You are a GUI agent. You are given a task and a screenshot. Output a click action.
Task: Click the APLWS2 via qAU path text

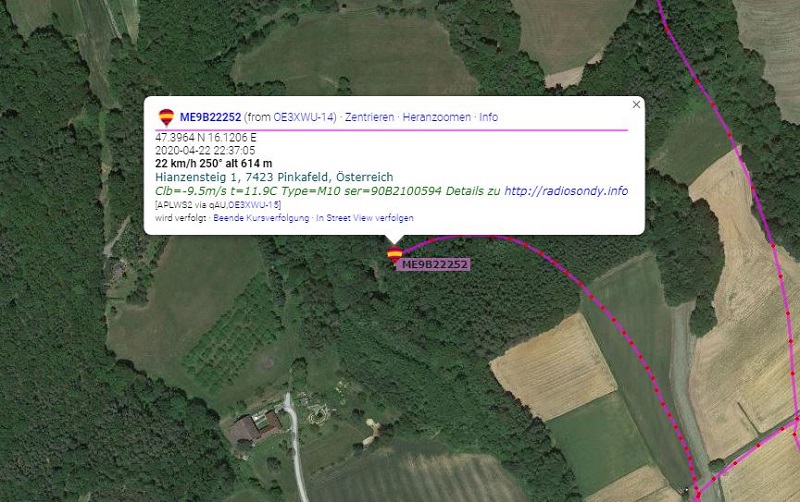click(x=191, y=205)
